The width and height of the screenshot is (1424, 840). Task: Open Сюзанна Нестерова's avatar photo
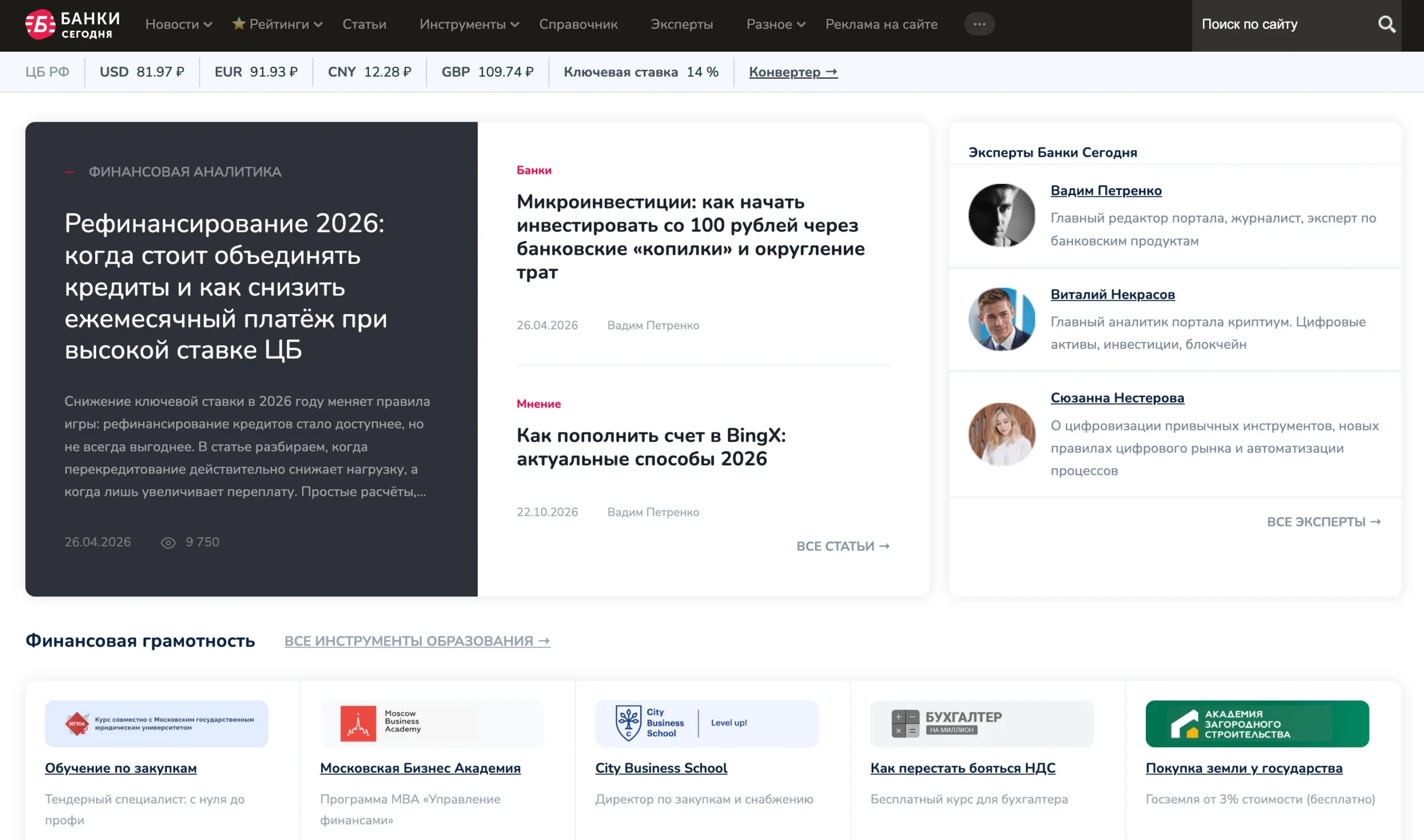(x=1001, y=434)
